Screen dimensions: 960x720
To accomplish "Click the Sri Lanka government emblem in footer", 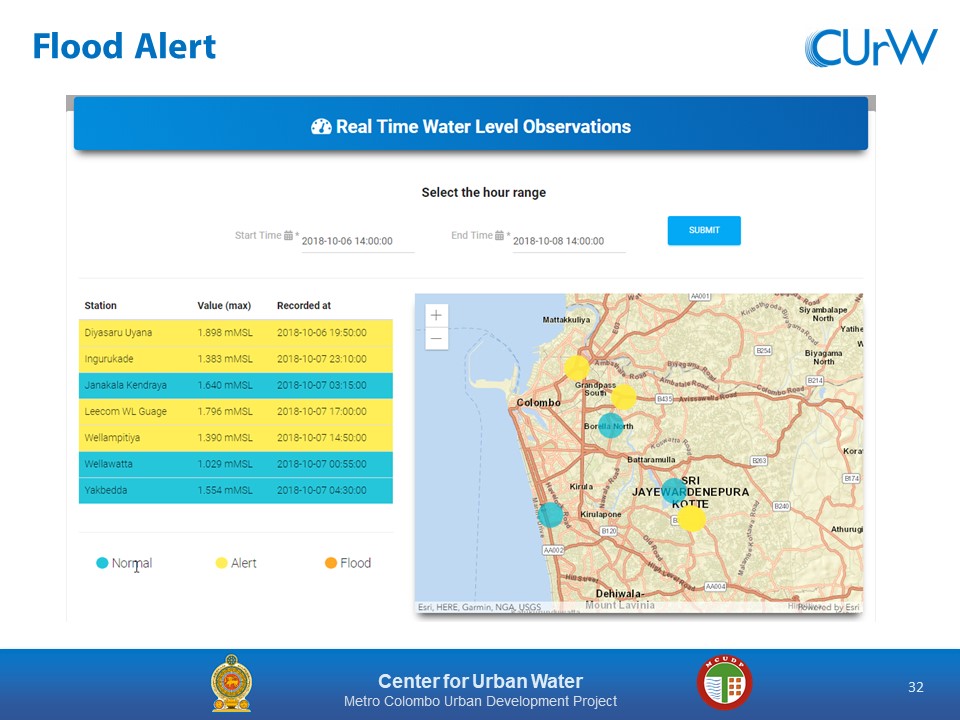I will (231, 683).
